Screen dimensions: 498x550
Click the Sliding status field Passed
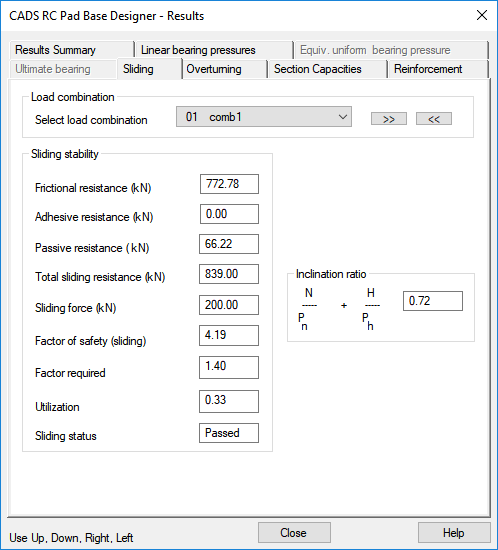click(x=229, y=433)
